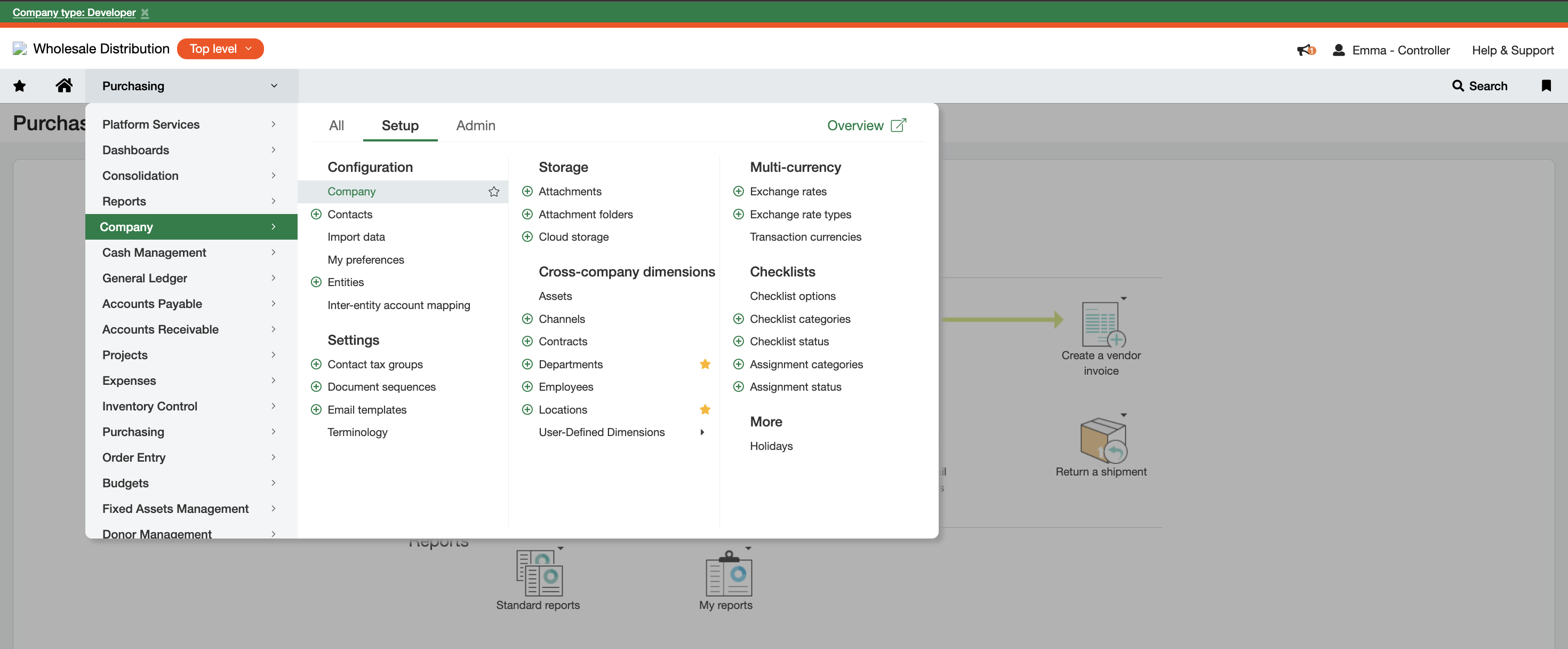Screen dimensions: 1568x649
Task: Click the favorites star icon in navigation bar
Action: [20, 86]
